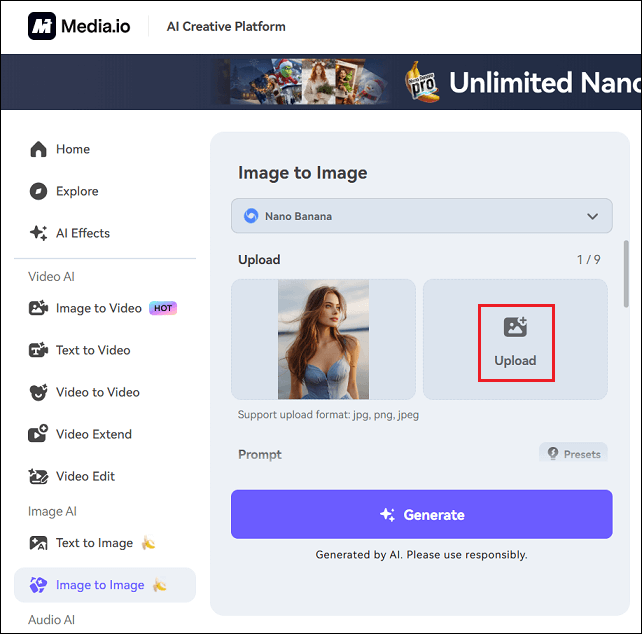The width and height of the screenshot is (642, 634).
Task: Click the Nano Banana model logo icon
Action: pyautogui.click(x=251, y=216)
